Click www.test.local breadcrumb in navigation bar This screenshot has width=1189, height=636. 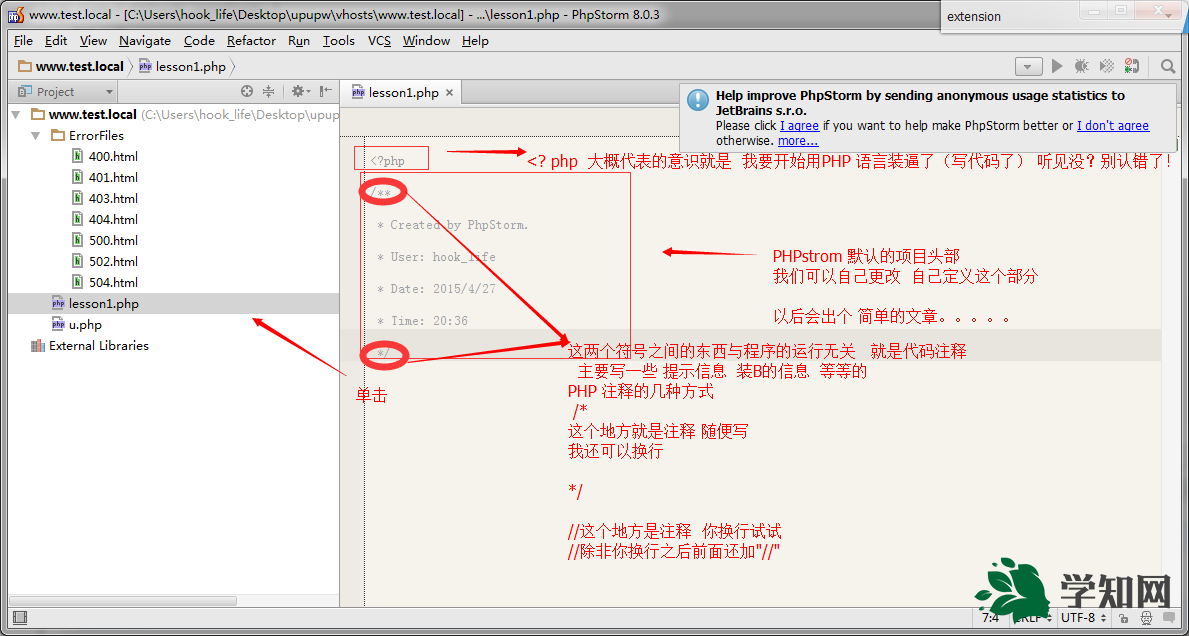(71, 67)
